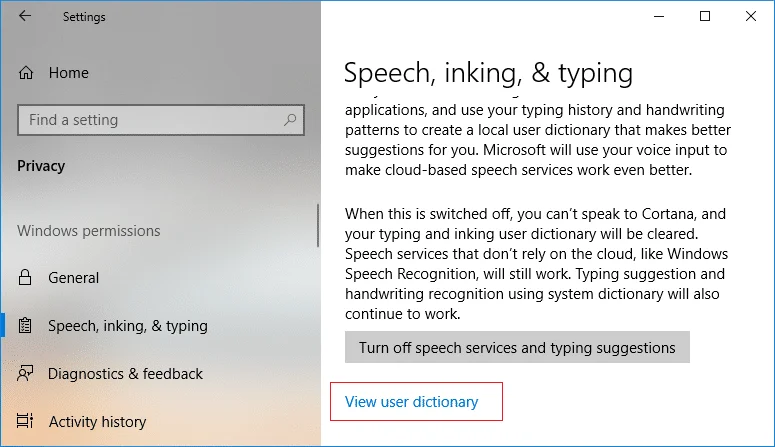Image resolution: width=775 pixels, height=447 pixels.
Task: Maximize the Settings window
Action: [x=705, y=16]
